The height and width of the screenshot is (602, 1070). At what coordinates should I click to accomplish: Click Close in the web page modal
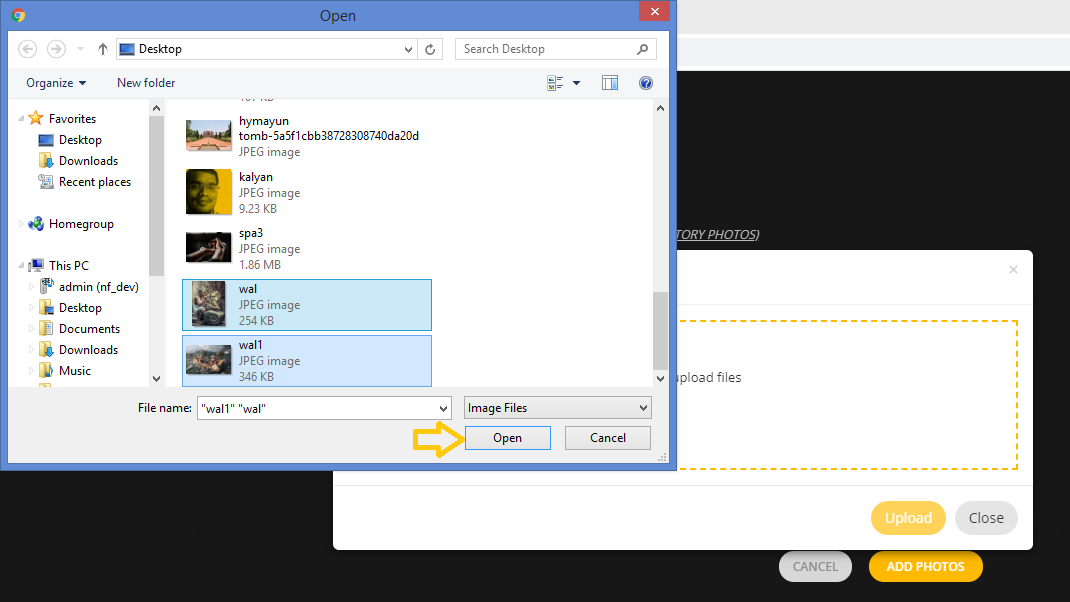(x=986, y=518)
